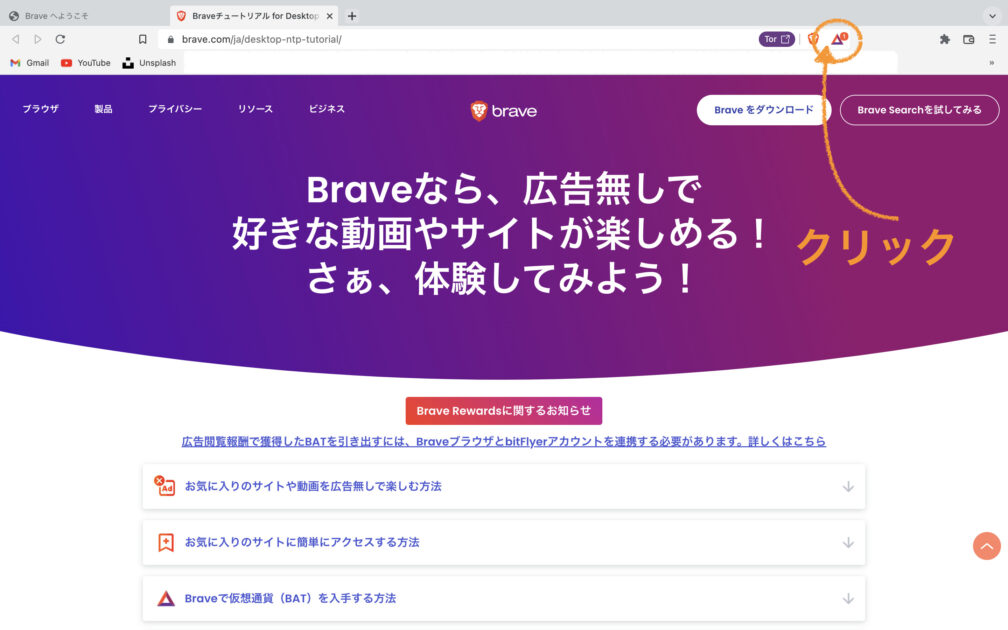Open the bitFlyer account linking notice link
Screen dimensions: 1008x630
[503, 441]
